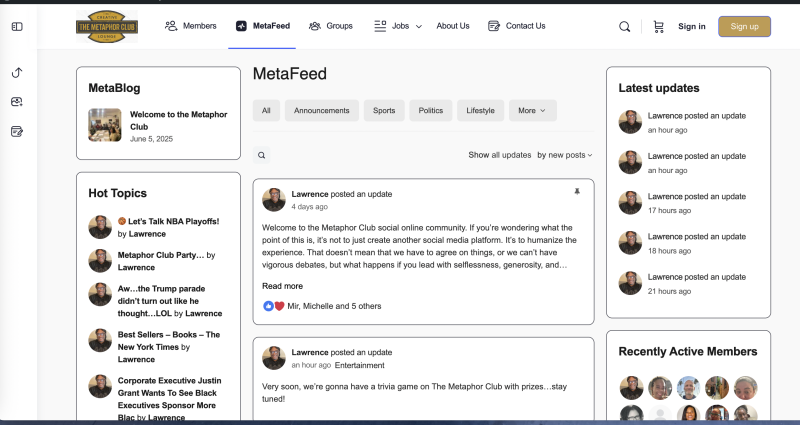Click the edit note icon in left sidebar
This screenshot has height=425, width=800.
click(17, 131)
